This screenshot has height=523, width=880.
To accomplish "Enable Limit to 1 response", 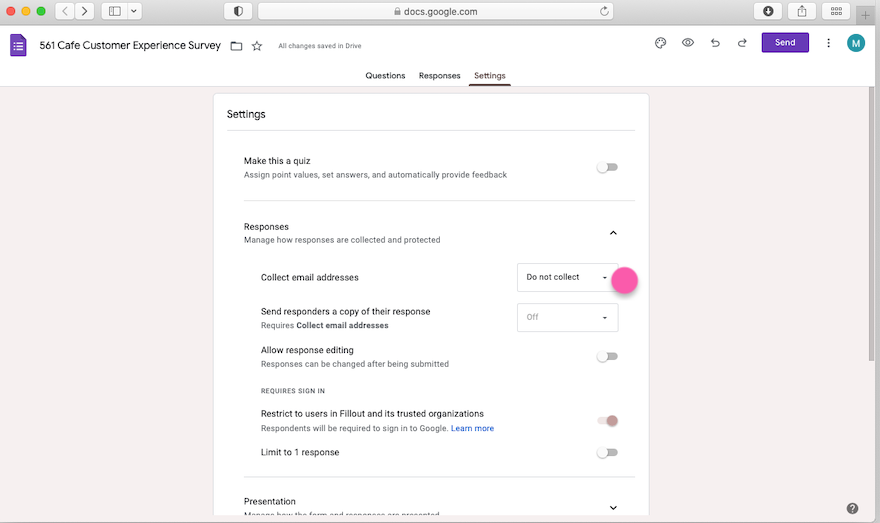I will click(x=607, y=452).
